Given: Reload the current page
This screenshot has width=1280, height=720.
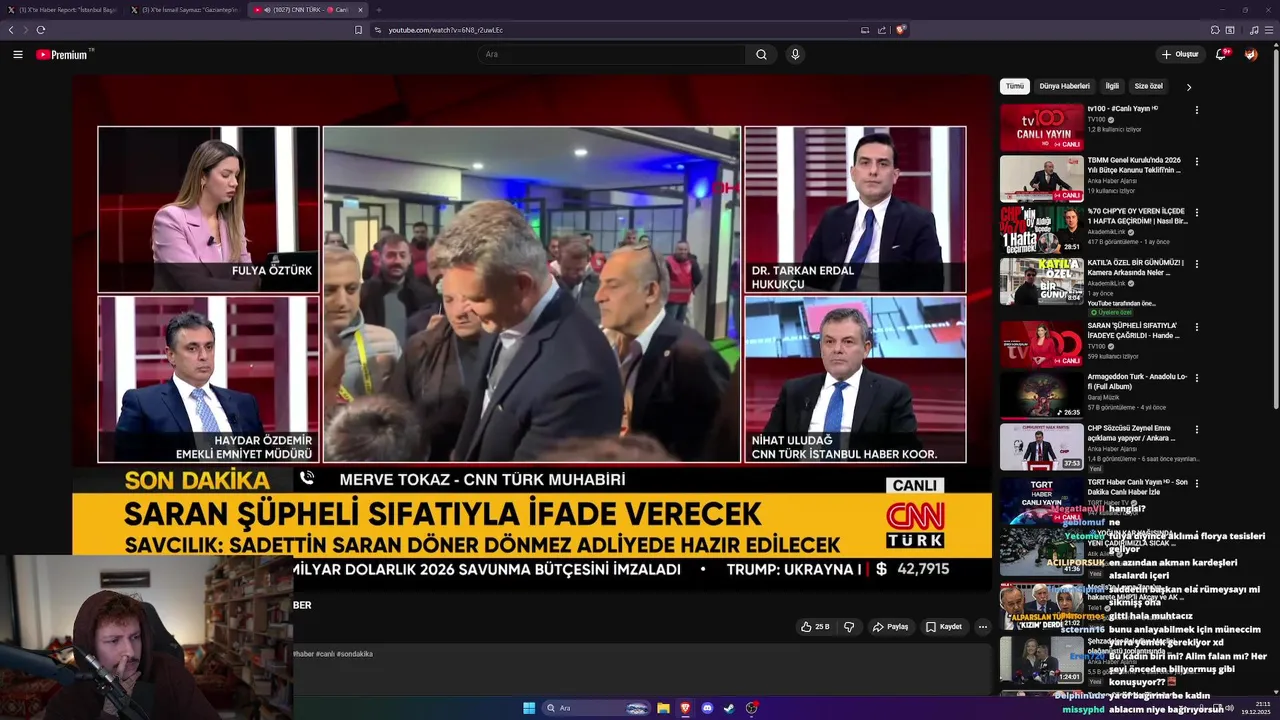Looking at the screenshot, I should (41, 30).
